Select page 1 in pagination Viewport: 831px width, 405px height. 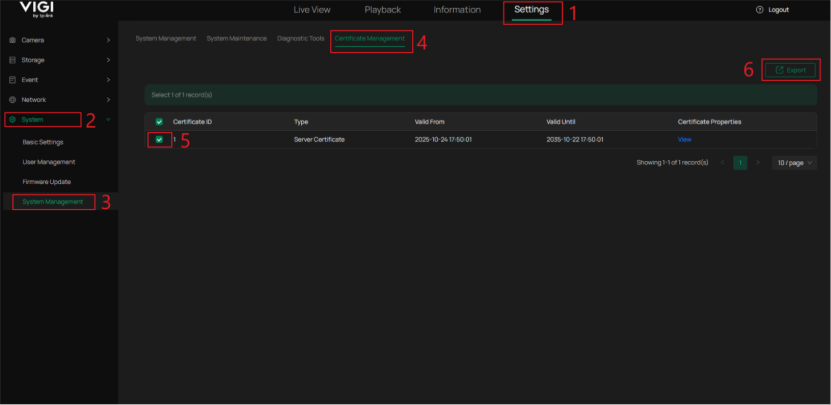point(740,162)
